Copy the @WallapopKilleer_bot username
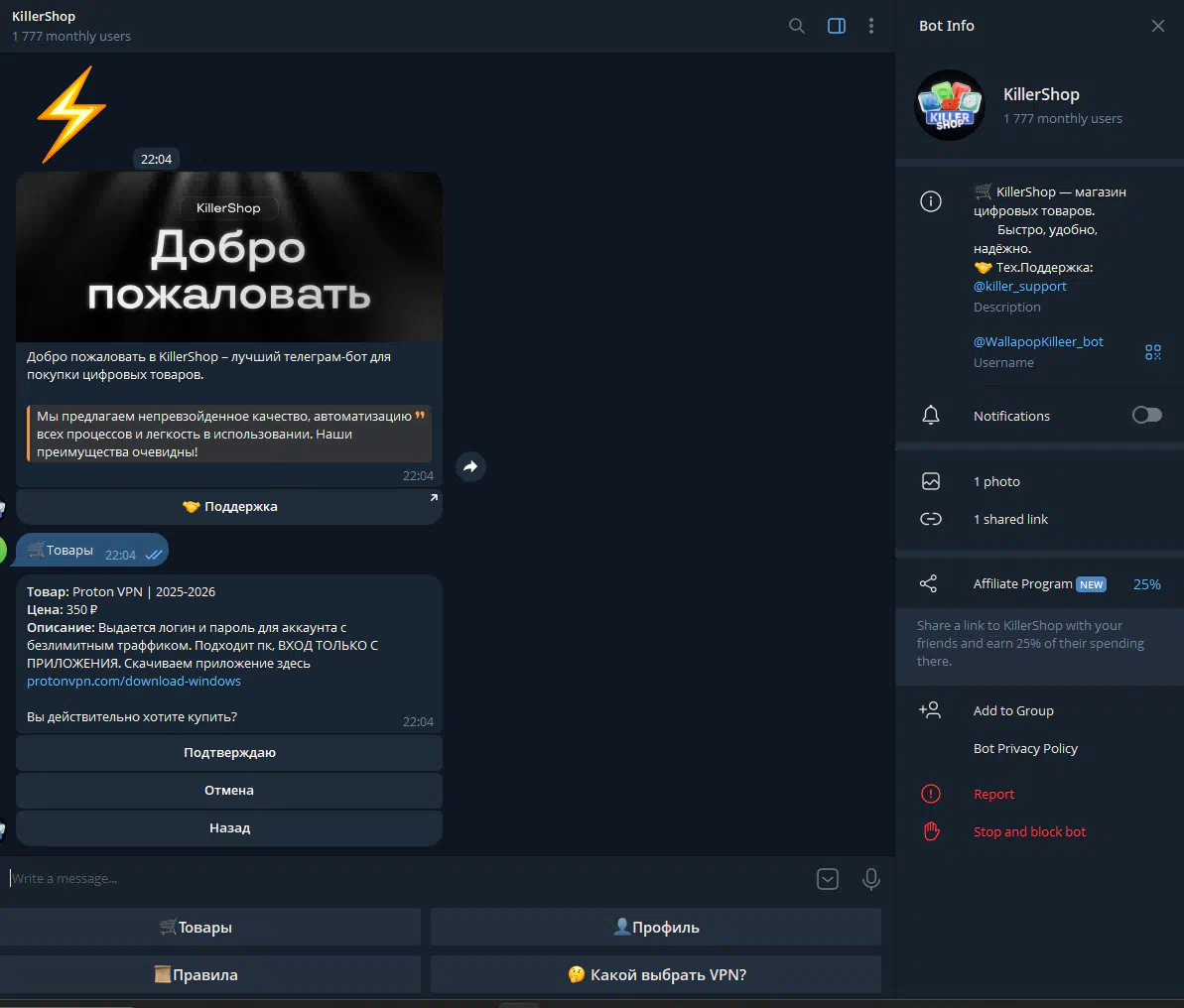 click(1037, 342)
